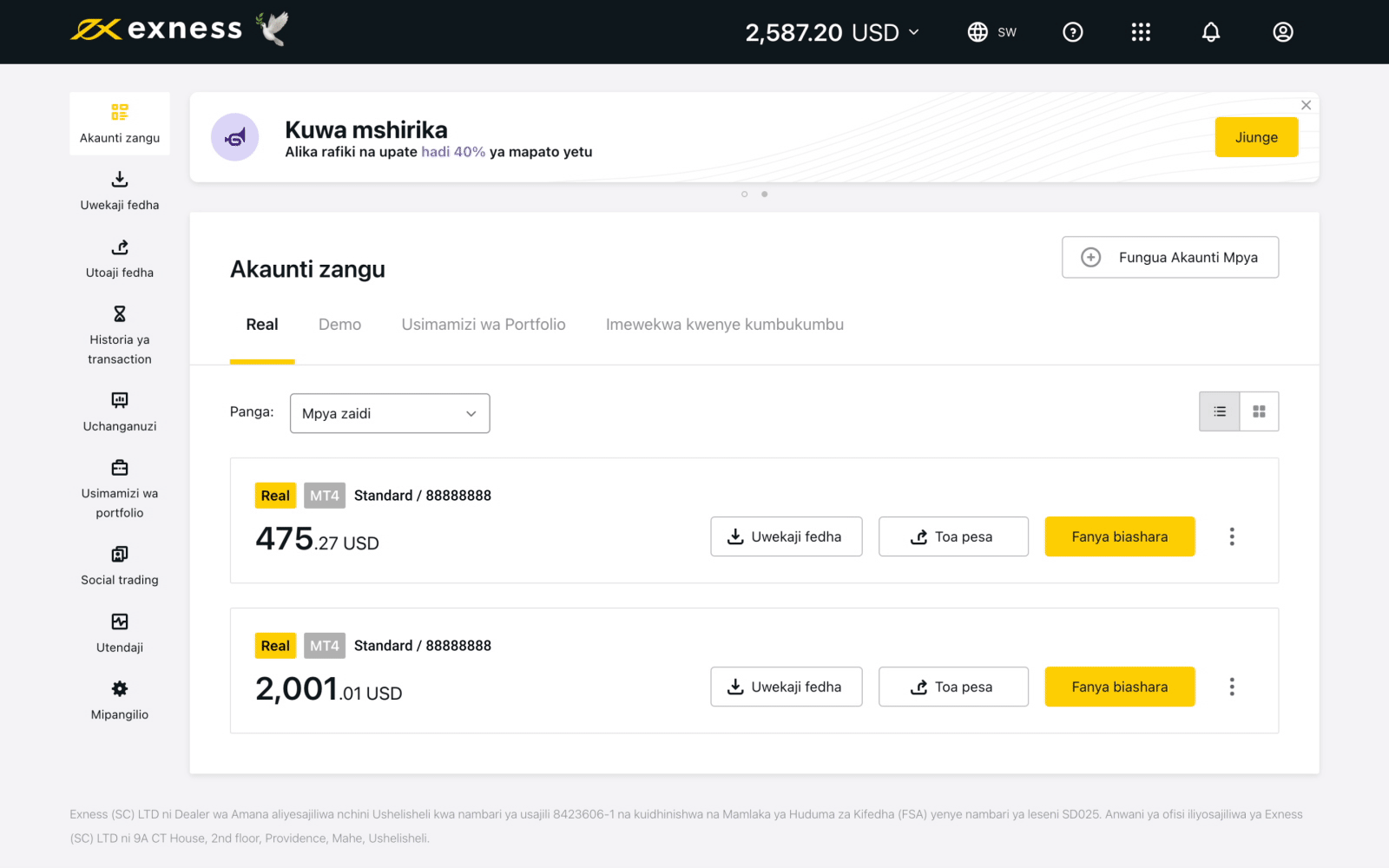1389x868 pixels.
Task: Open the apps grid menu icon
Action: (x=1141, y=32)
